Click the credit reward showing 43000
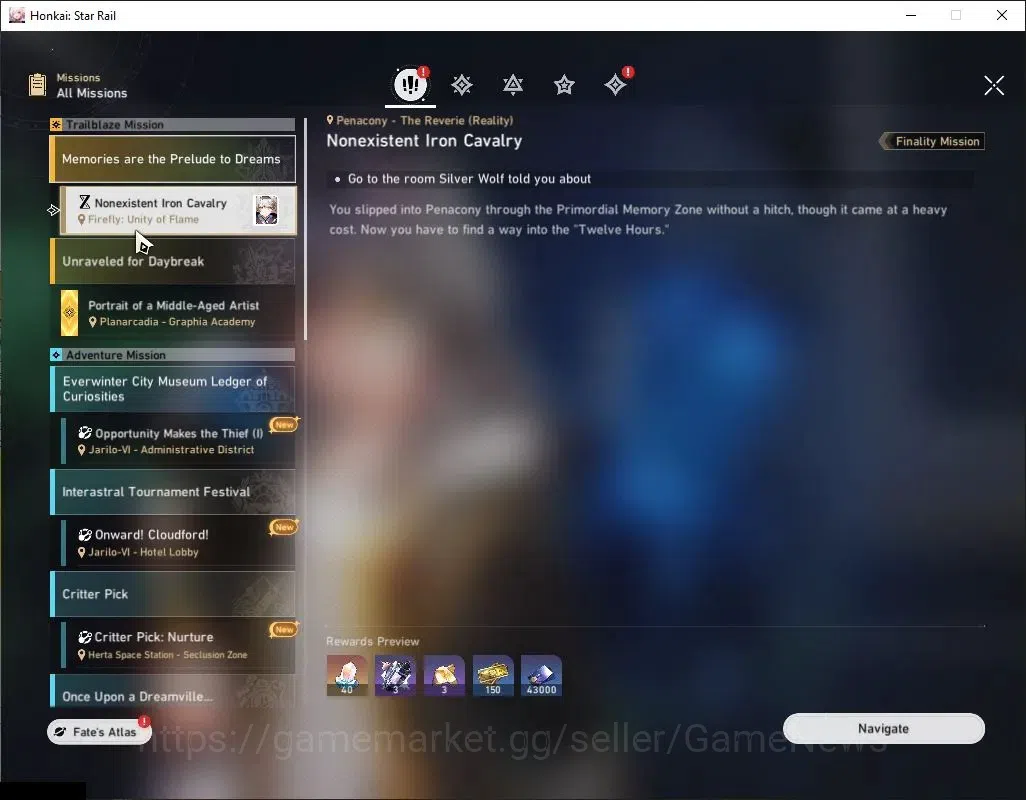The width and height of the screenshot is (1026, 800). pyautogui.click(x=541, y=676)
